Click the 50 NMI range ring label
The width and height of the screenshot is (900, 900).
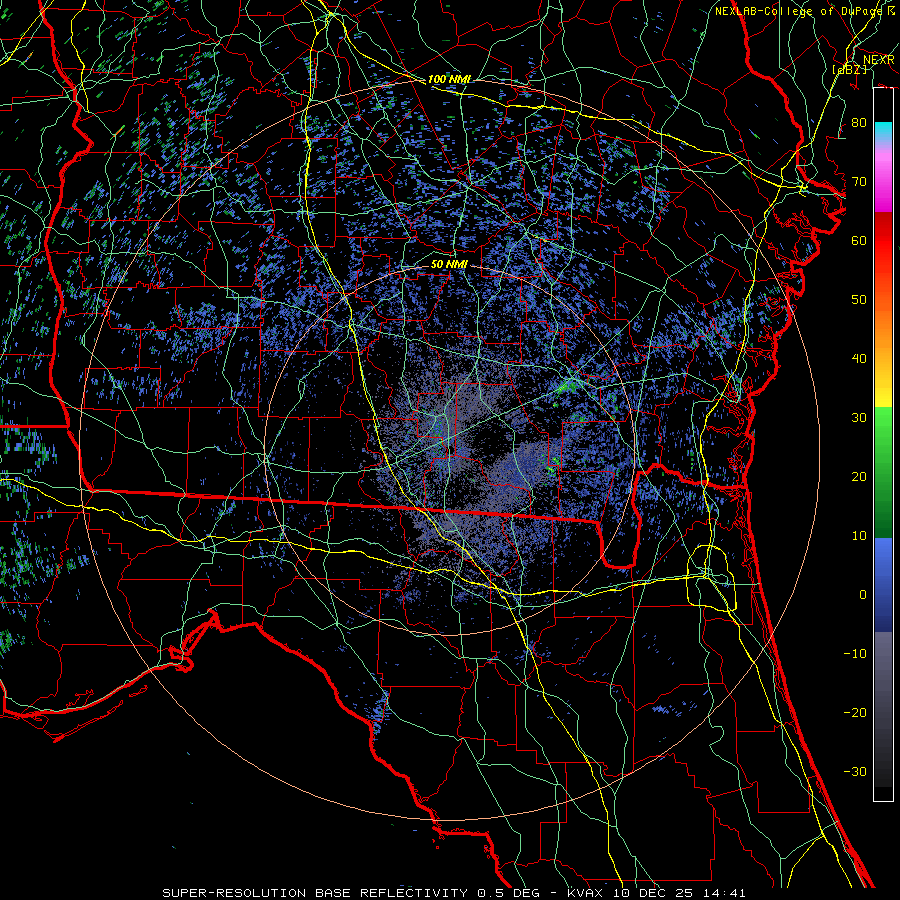(449, 264)
